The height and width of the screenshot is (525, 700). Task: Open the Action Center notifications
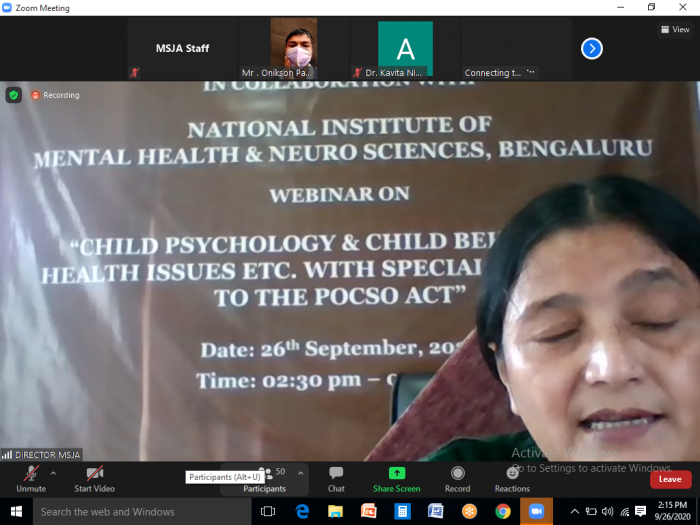coord(641,512)
